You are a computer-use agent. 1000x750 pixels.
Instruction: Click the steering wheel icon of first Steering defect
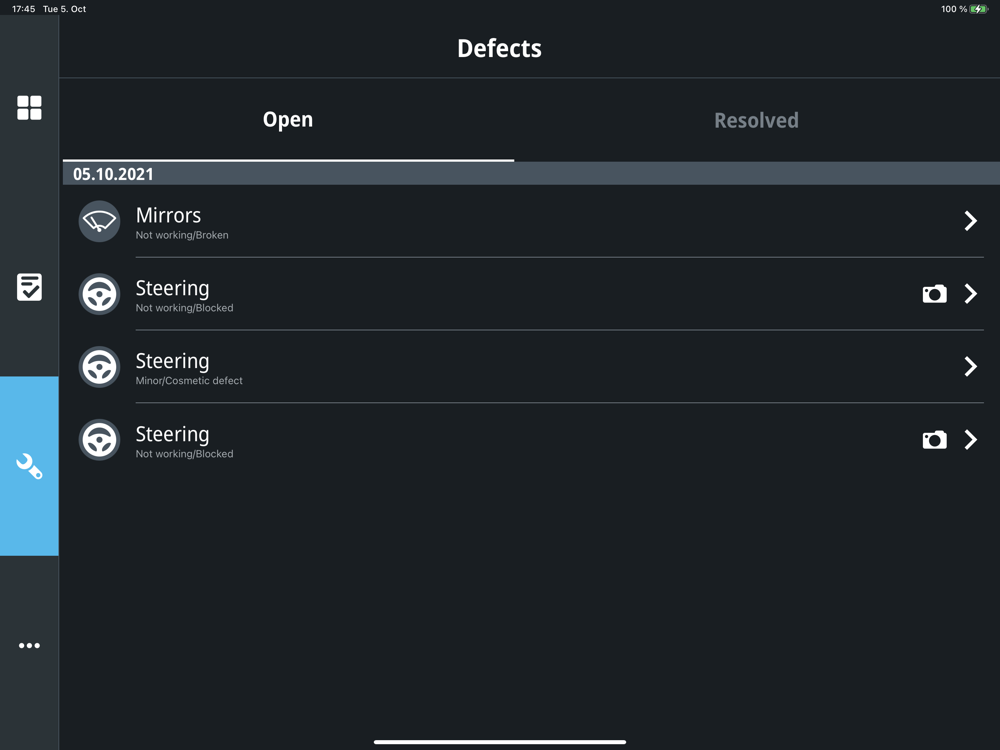[x=99, y=294]
